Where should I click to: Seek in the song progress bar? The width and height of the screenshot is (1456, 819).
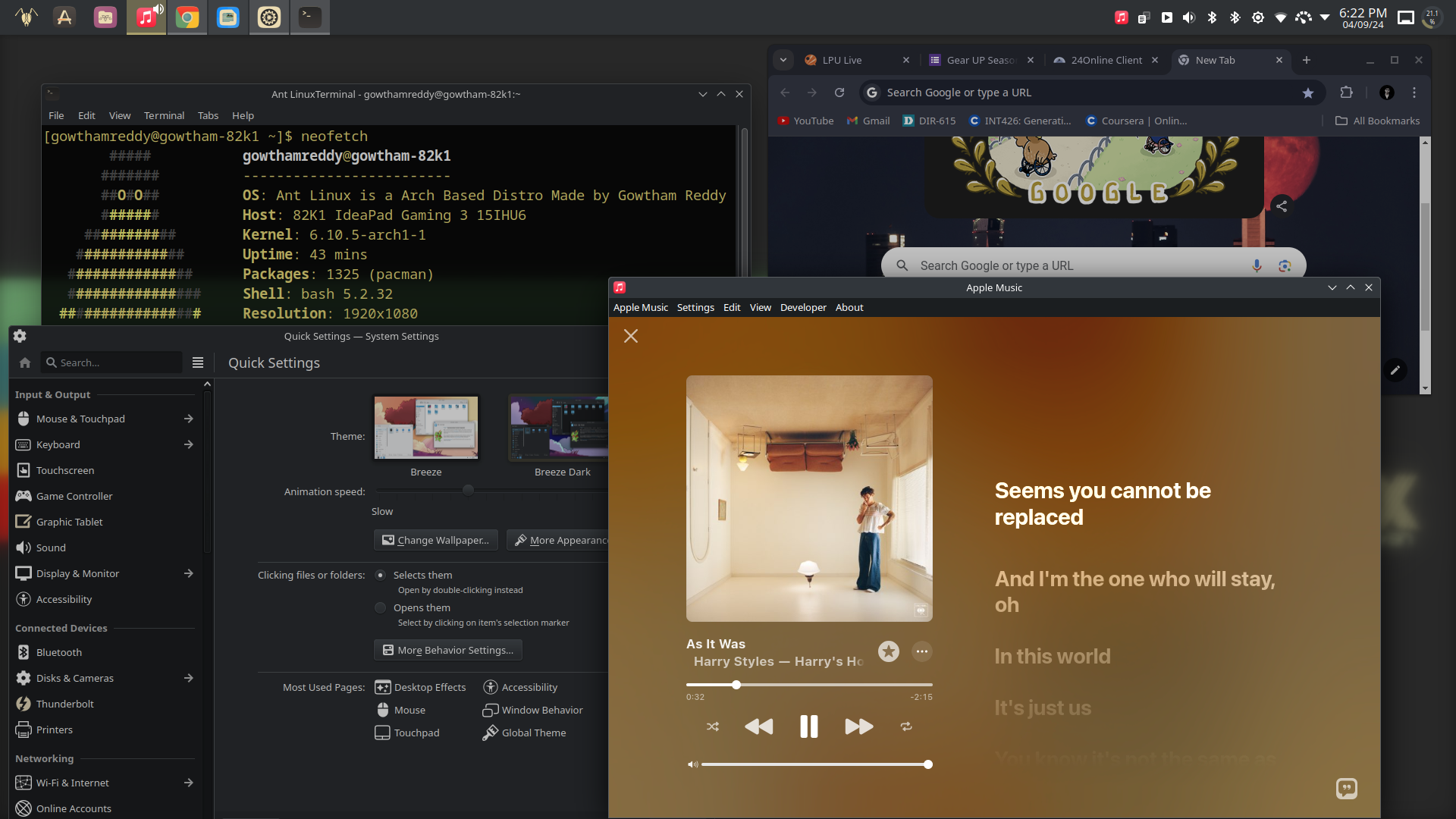pyautogui.click(x=809, y=685)
